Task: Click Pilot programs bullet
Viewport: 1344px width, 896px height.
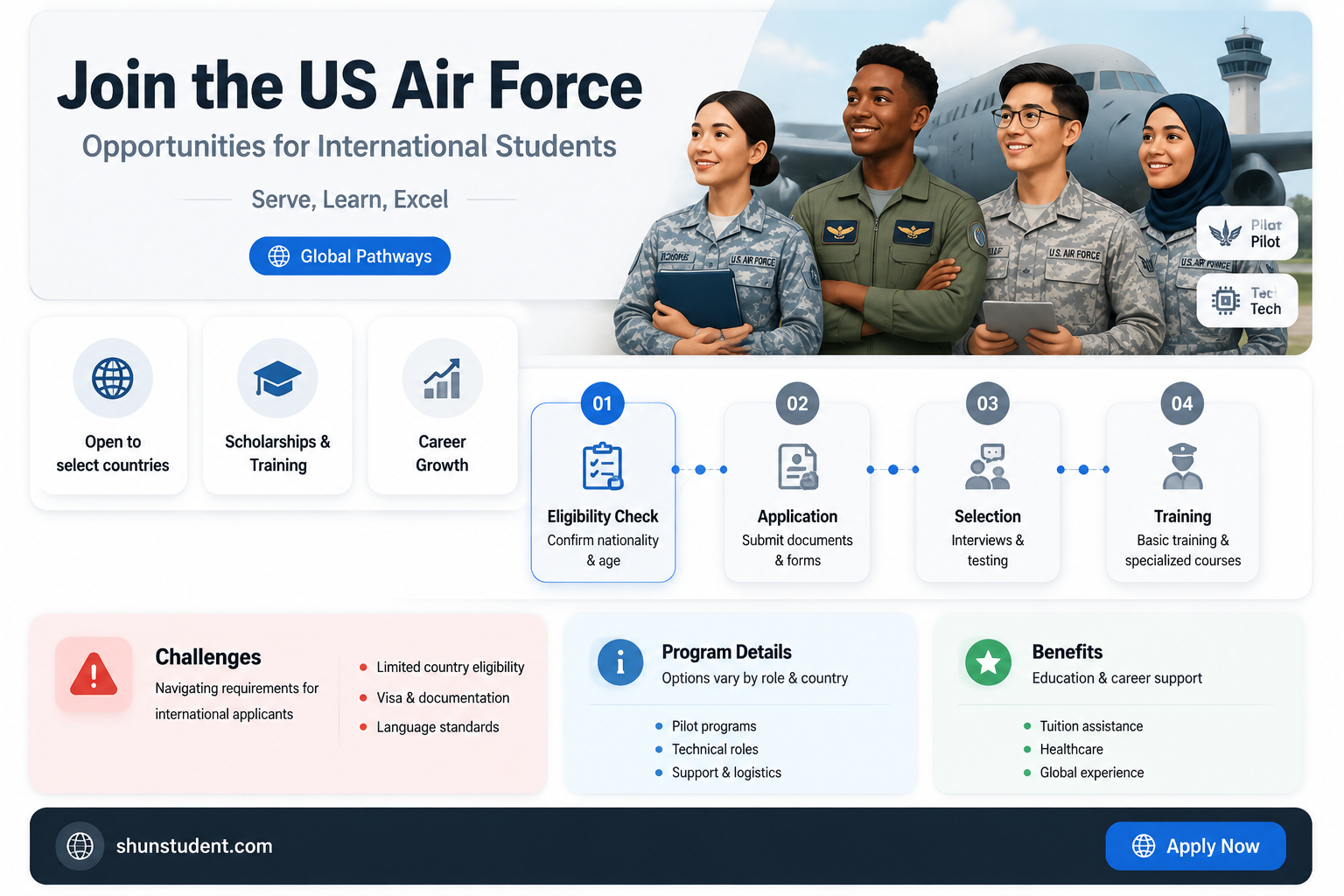Action: click(705, 726)
